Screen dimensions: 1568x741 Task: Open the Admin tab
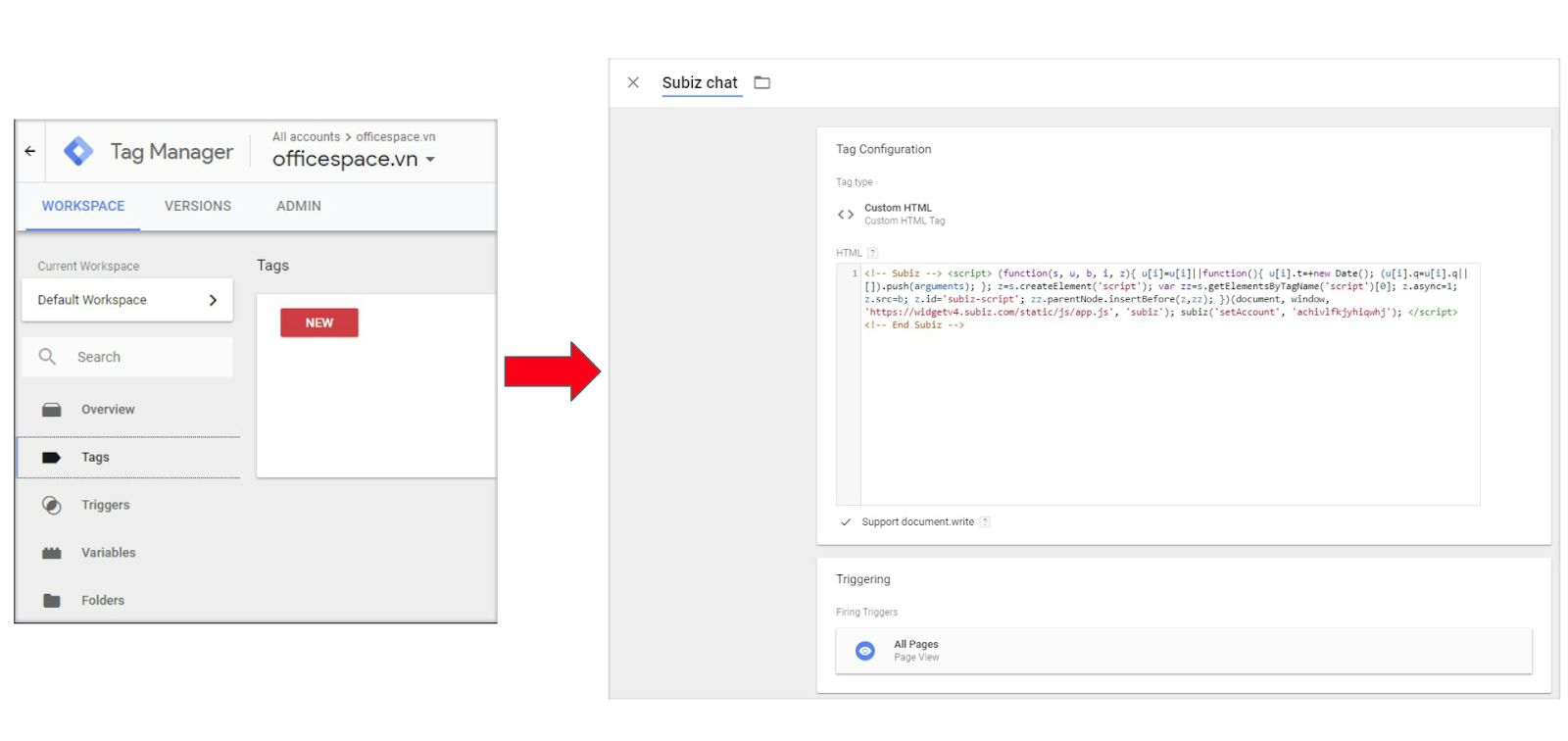(299, 206)
